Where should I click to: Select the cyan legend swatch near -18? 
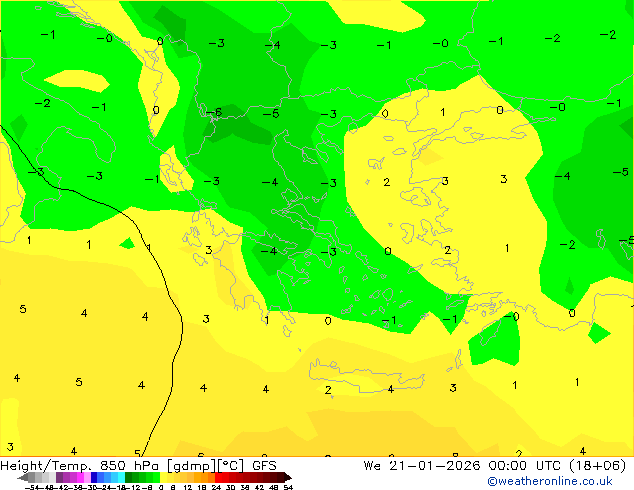tap(122, 477)
